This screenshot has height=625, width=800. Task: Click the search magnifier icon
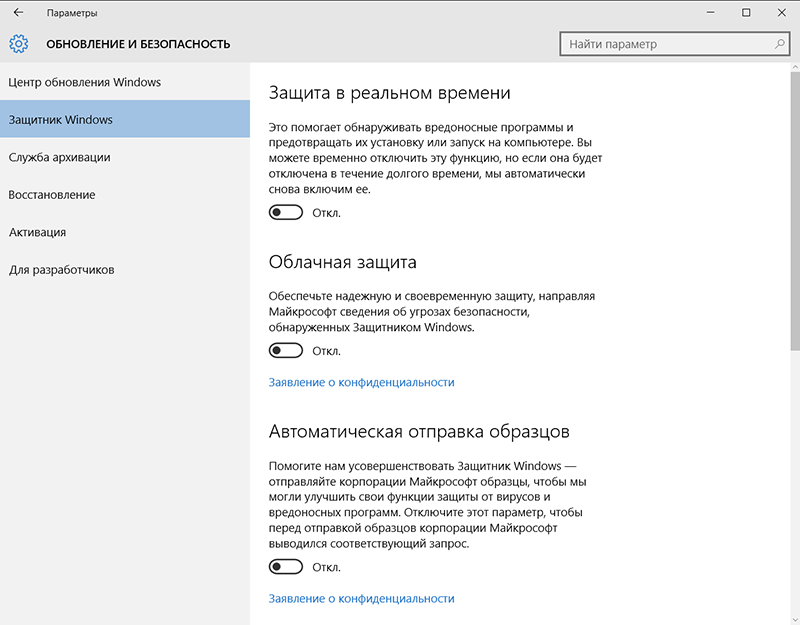[779, 44]
